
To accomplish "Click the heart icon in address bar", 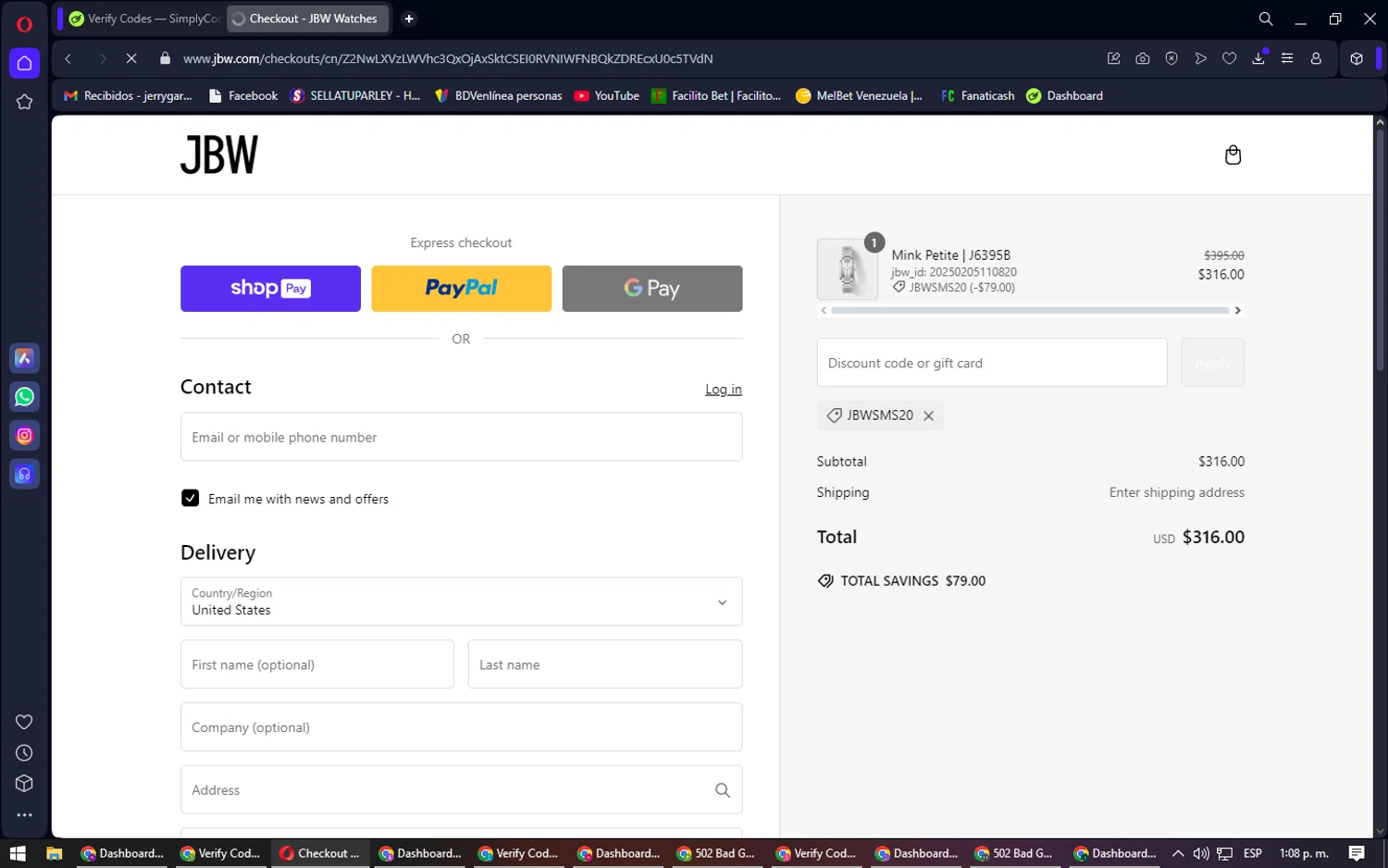I will (x=1229, y=58).
